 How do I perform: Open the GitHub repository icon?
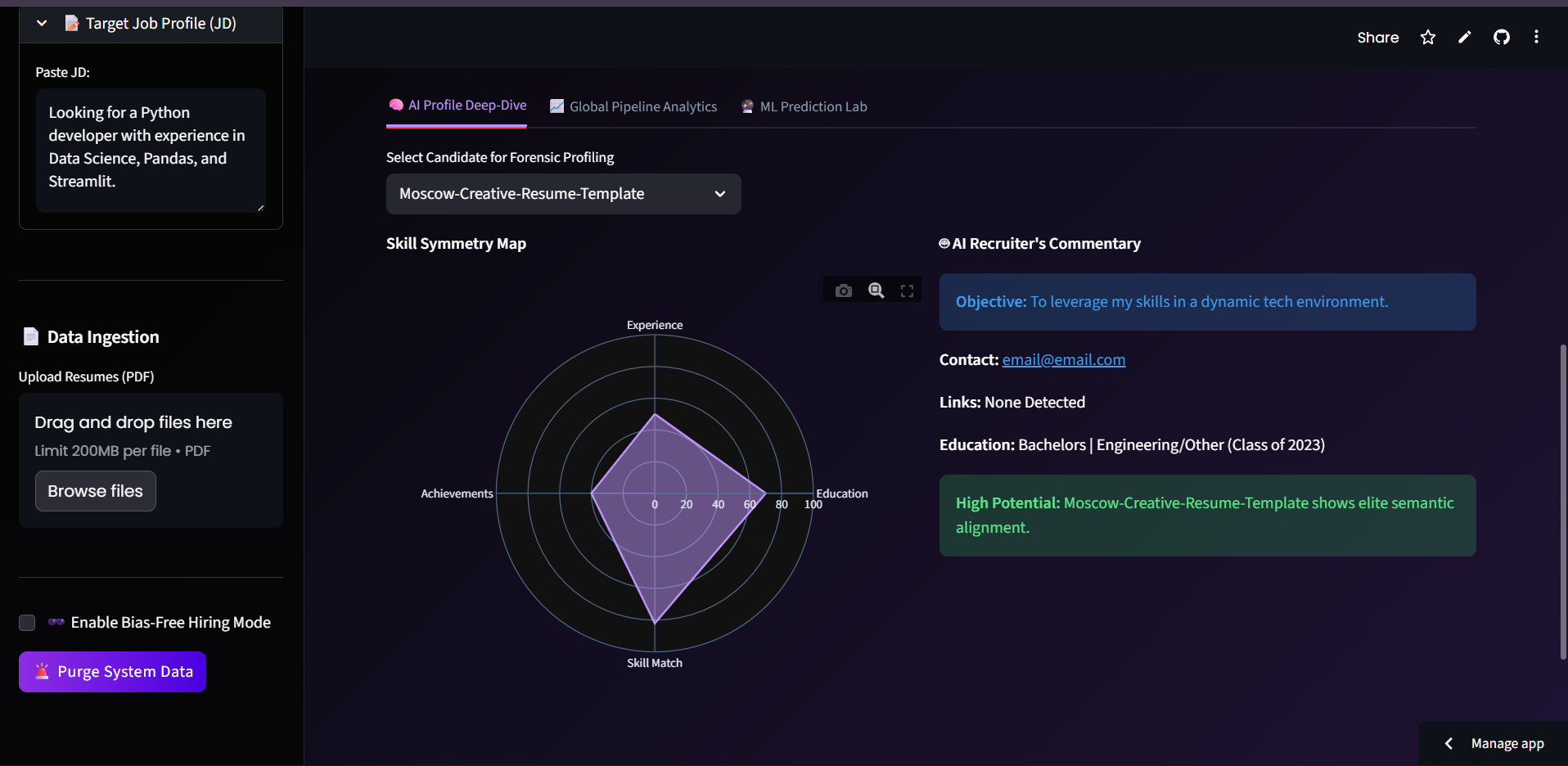point(1503,37)
